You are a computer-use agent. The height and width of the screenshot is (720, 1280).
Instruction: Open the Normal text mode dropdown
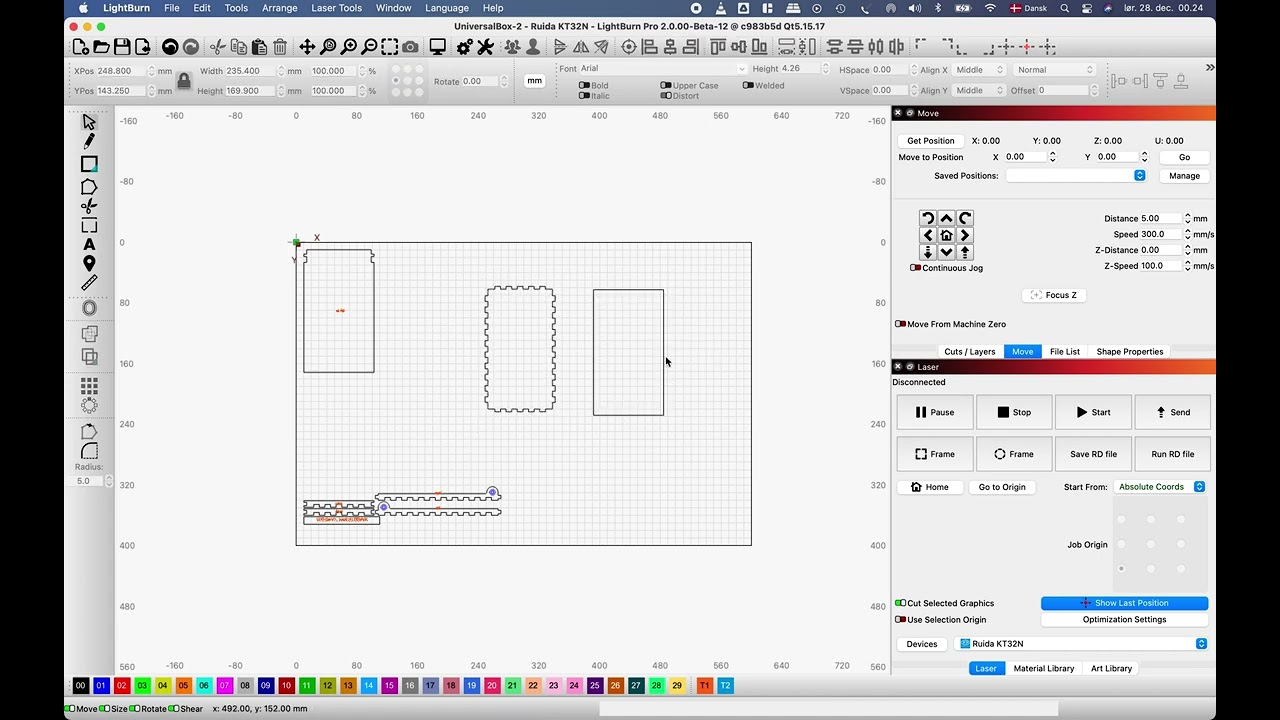click(1055, 70)
